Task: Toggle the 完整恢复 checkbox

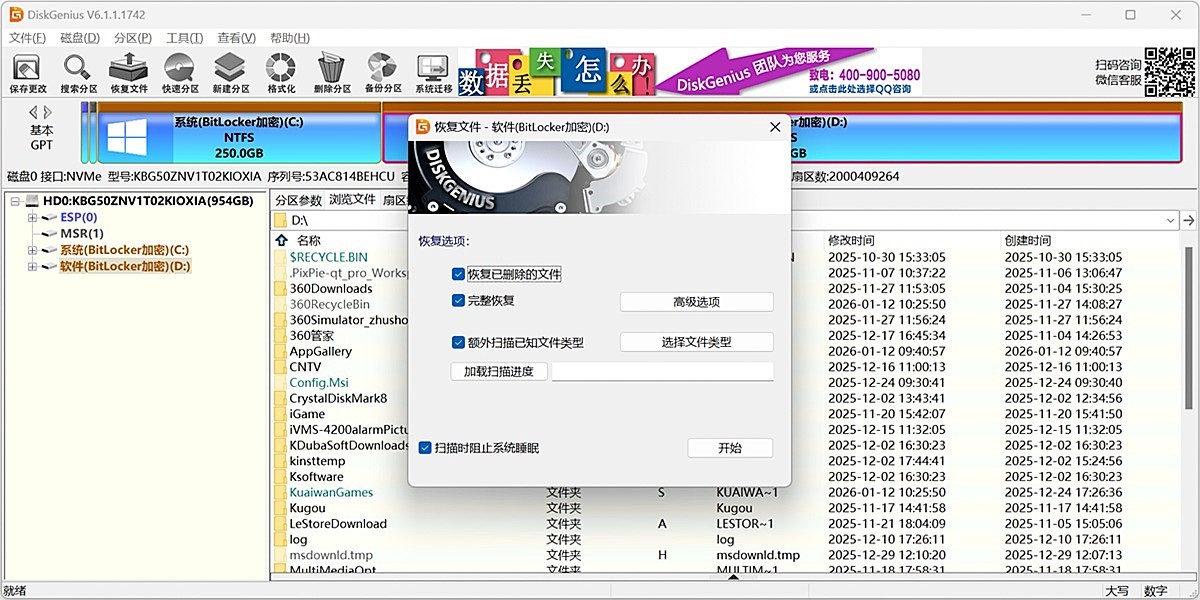Action: tap(456, 302)
